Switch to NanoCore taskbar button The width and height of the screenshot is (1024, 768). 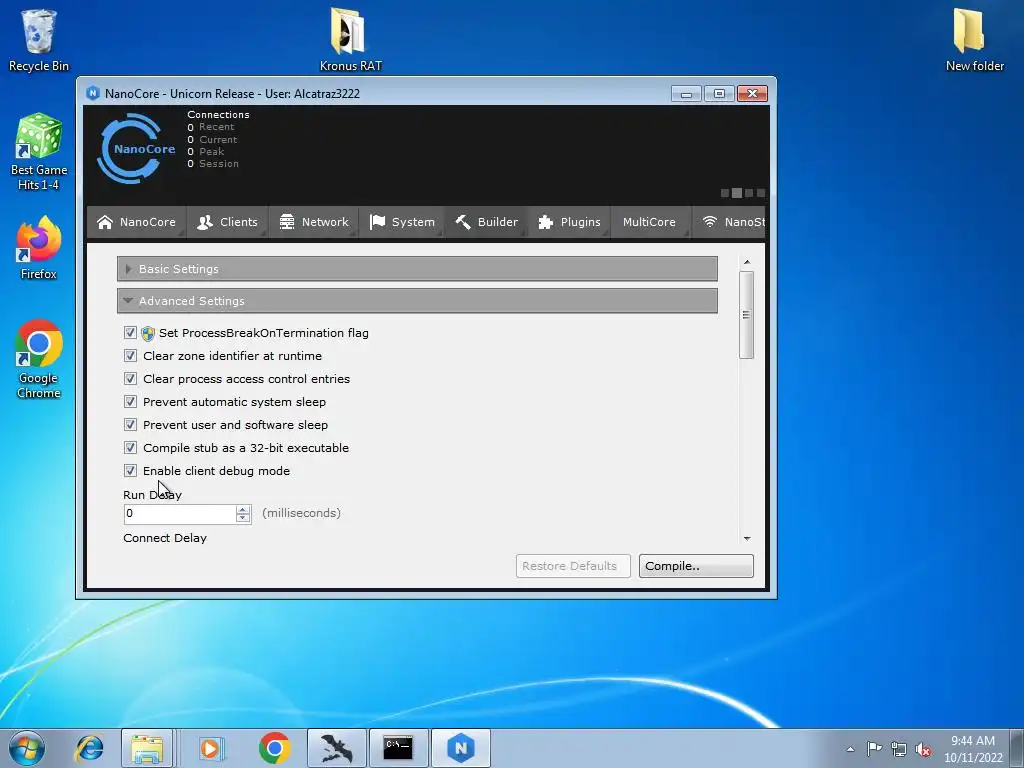click(x=460, y=748)
